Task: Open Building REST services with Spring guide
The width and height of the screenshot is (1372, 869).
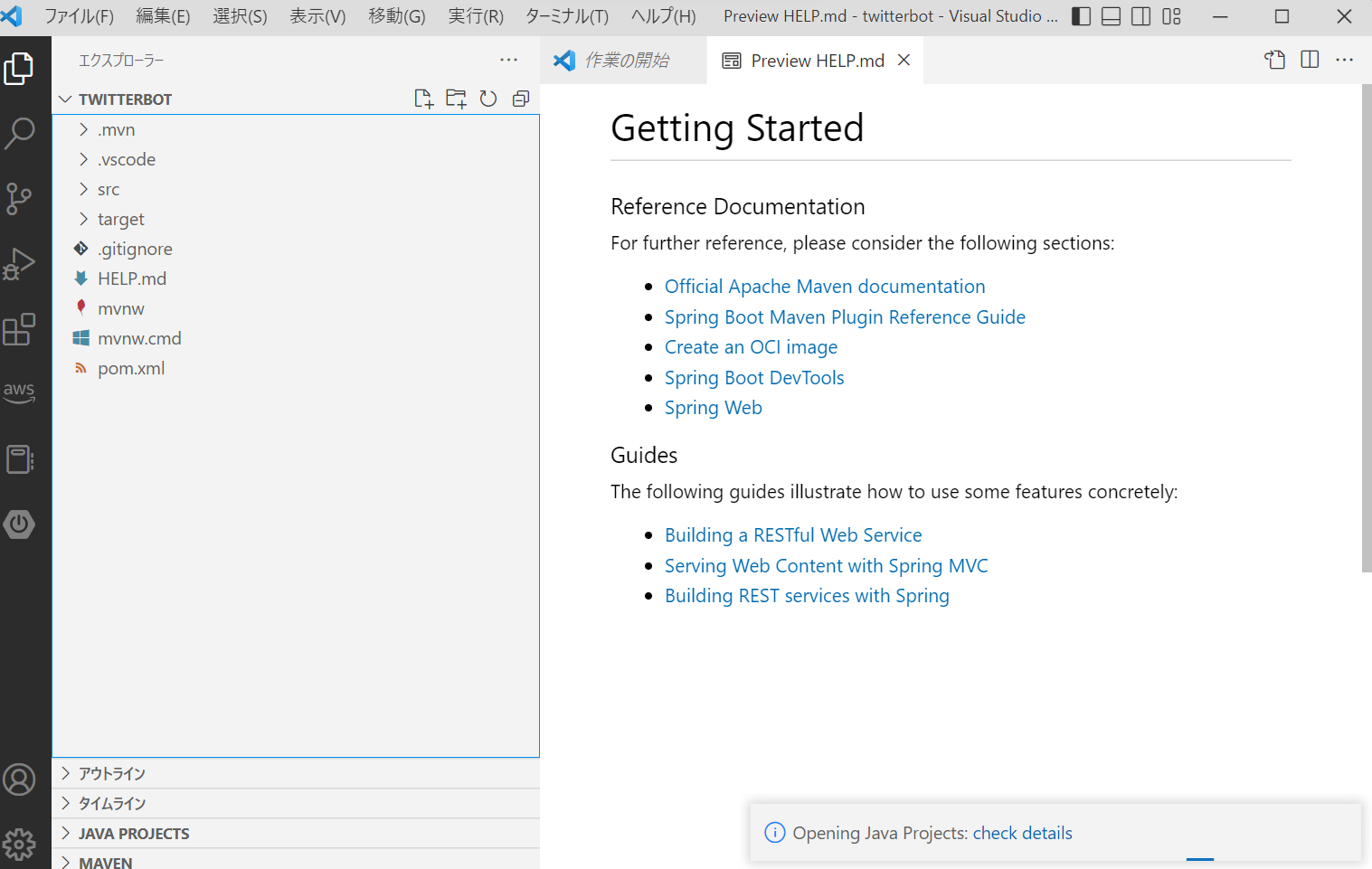Action: point(807,596)
